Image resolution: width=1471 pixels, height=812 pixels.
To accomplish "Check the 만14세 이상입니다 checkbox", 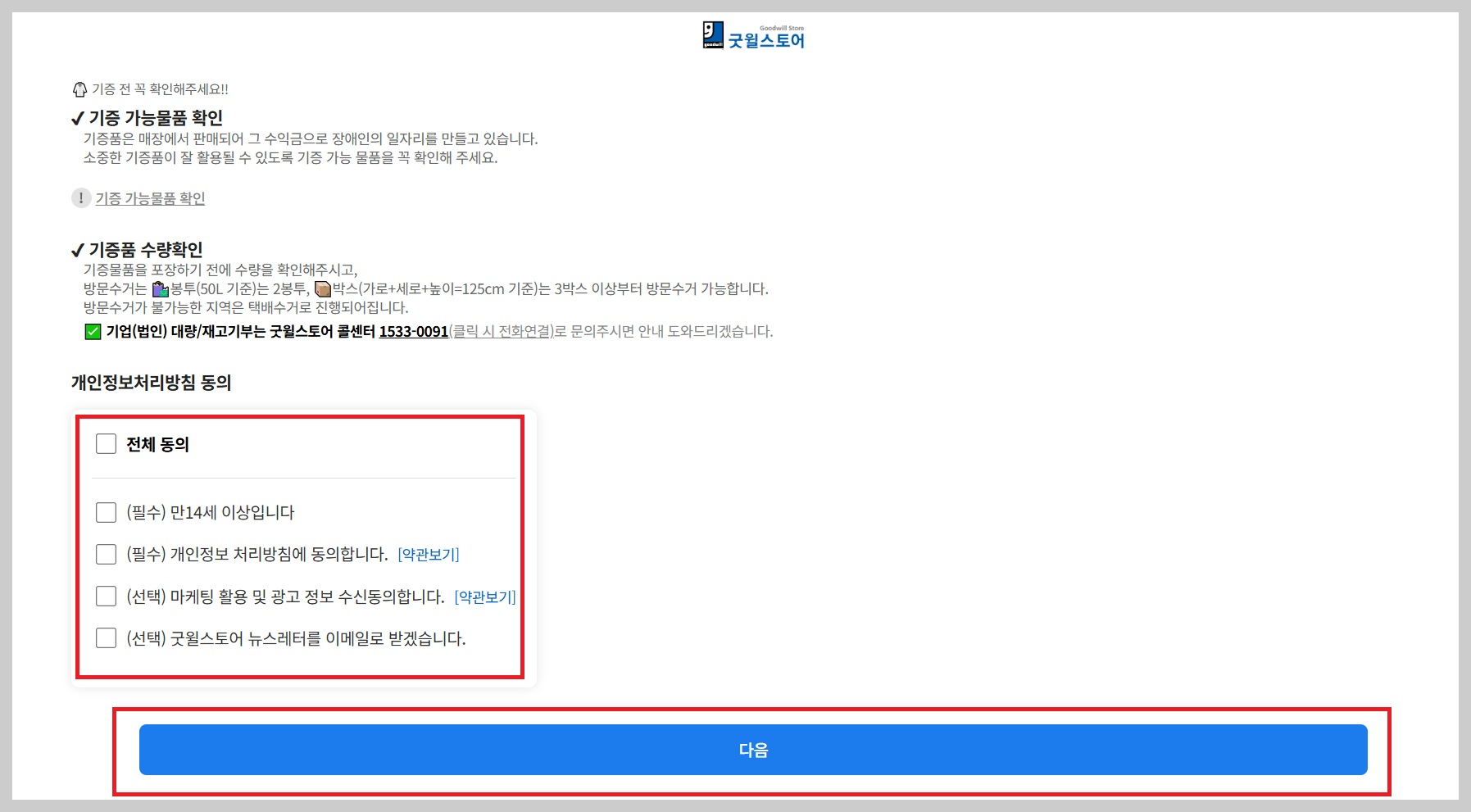I will pos(107,513).
